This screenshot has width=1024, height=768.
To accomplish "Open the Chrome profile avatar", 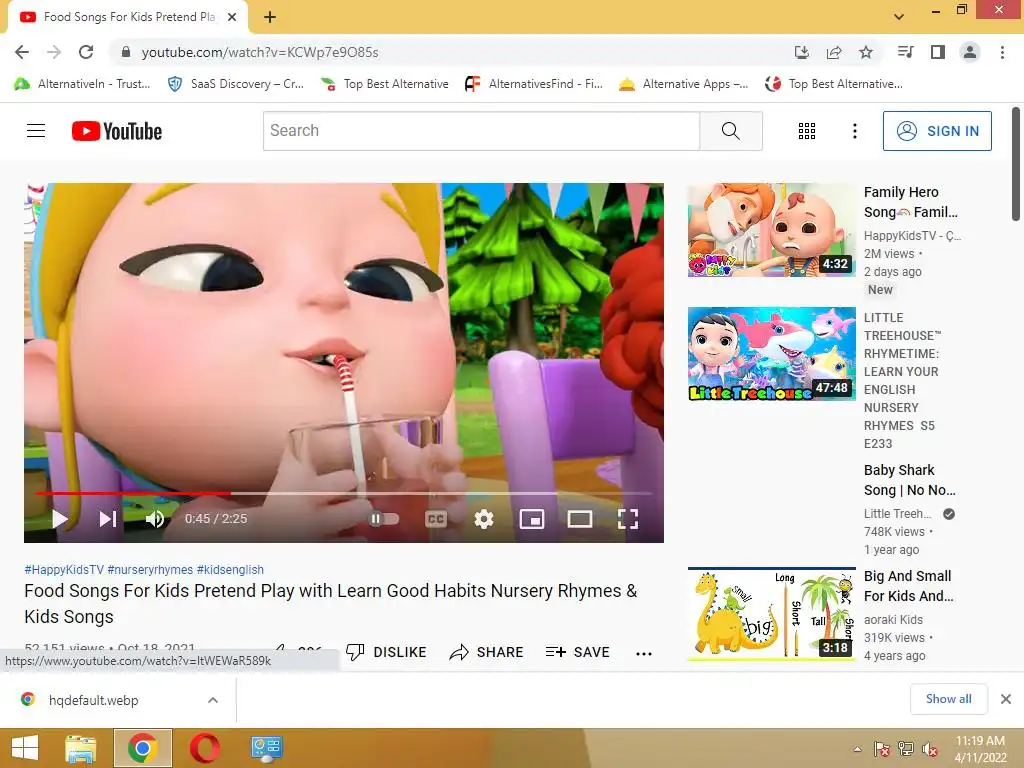I will (x=970, y=52).
